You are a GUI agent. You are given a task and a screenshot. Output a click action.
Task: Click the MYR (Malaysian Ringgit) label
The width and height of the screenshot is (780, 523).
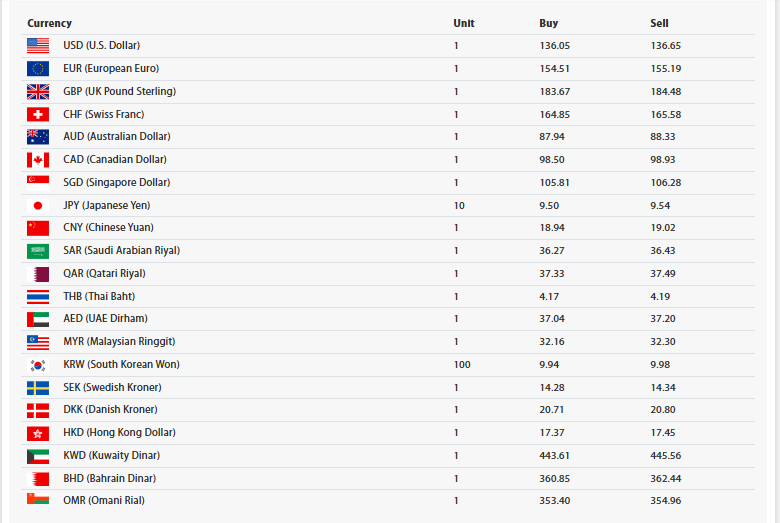click(119, 341)
